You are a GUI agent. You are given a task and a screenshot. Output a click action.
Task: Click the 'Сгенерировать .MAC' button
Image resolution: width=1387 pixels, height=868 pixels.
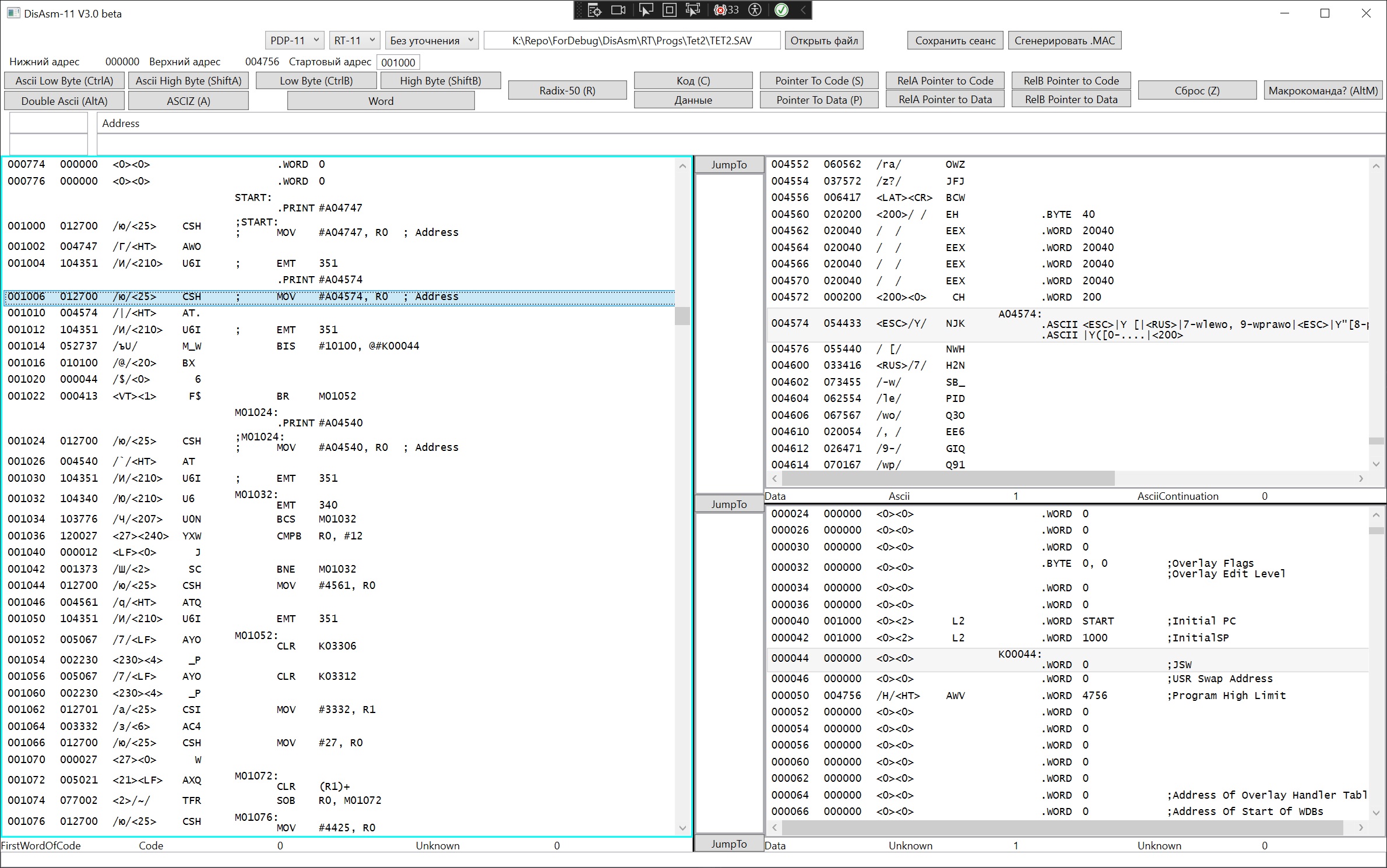1064,40
